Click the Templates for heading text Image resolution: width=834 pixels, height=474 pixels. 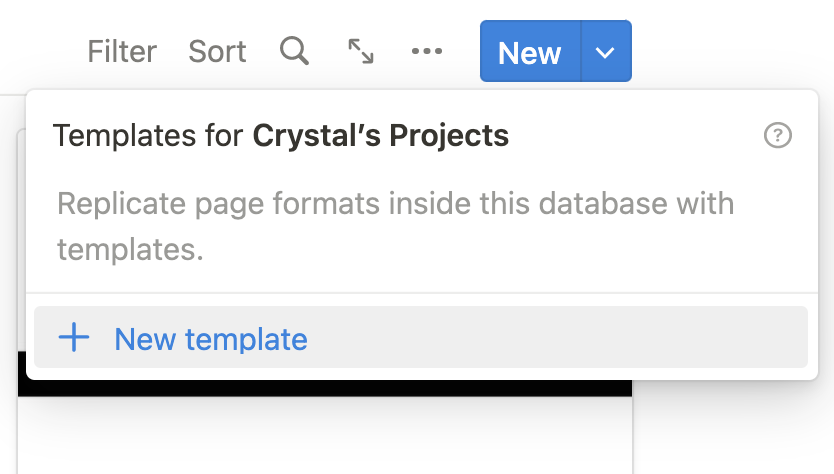coord(148,135)
